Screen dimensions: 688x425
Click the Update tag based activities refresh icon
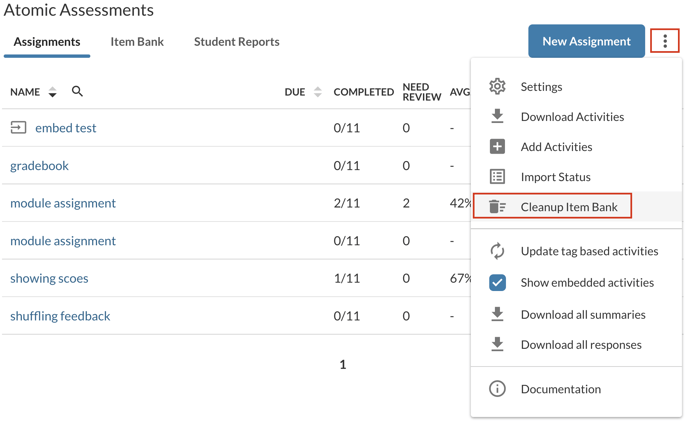point(497,251)
